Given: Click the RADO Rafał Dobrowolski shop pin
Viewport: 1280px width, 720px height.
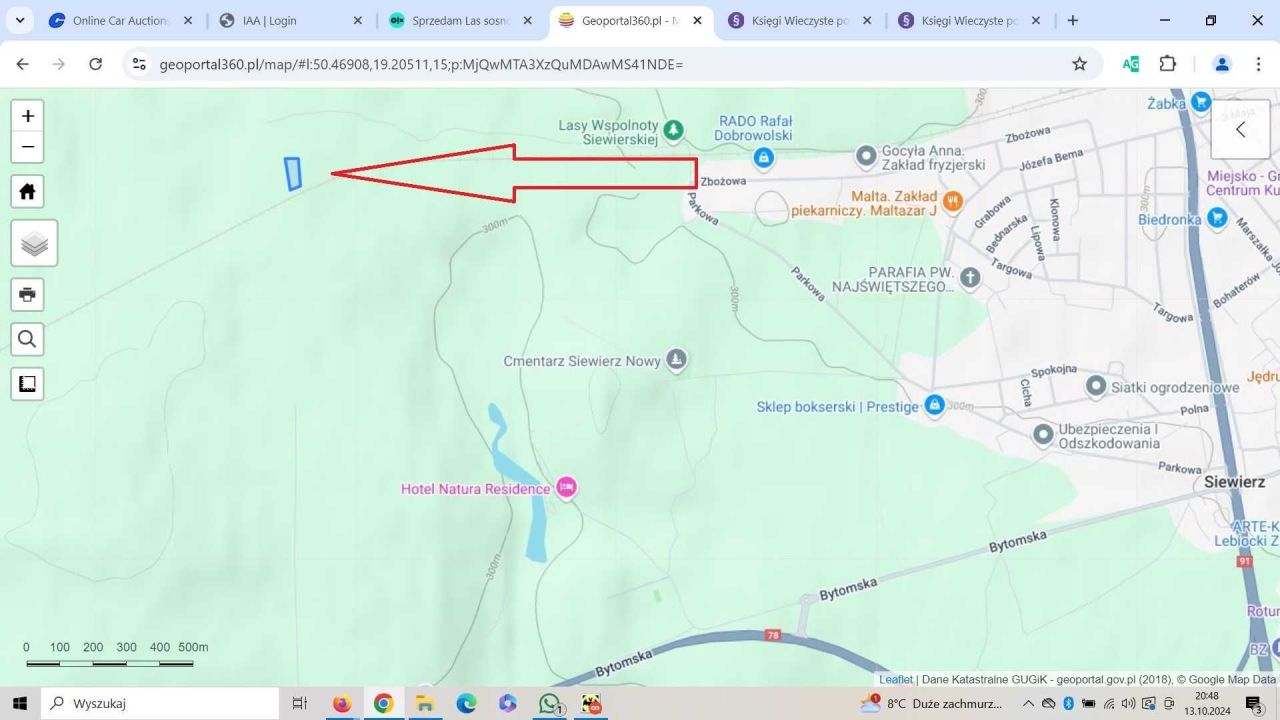Looking at the screenshot, I should (x=763, y=157).
